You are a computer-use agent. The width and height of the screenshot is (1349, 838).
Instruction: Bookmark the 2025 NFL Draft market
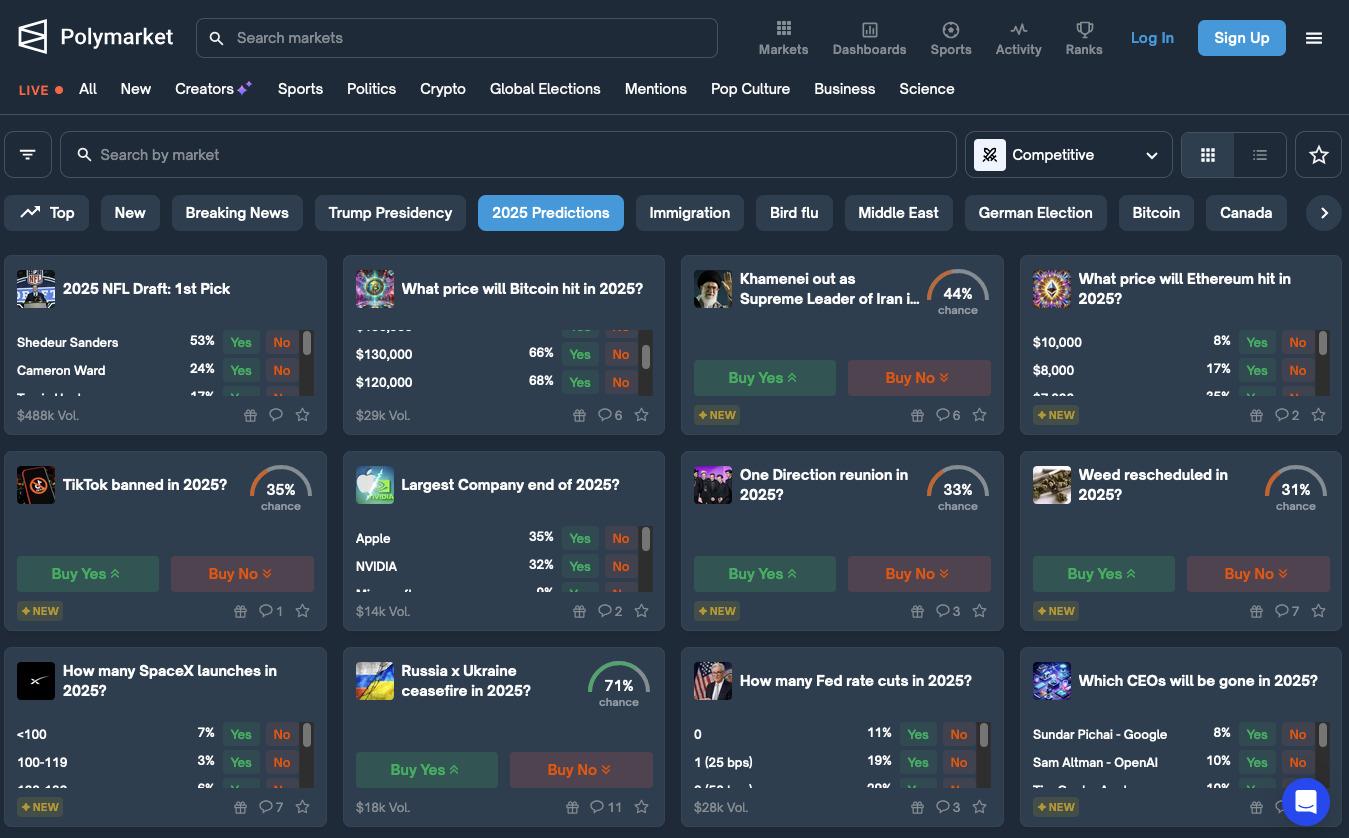click(x=303, y=415)
